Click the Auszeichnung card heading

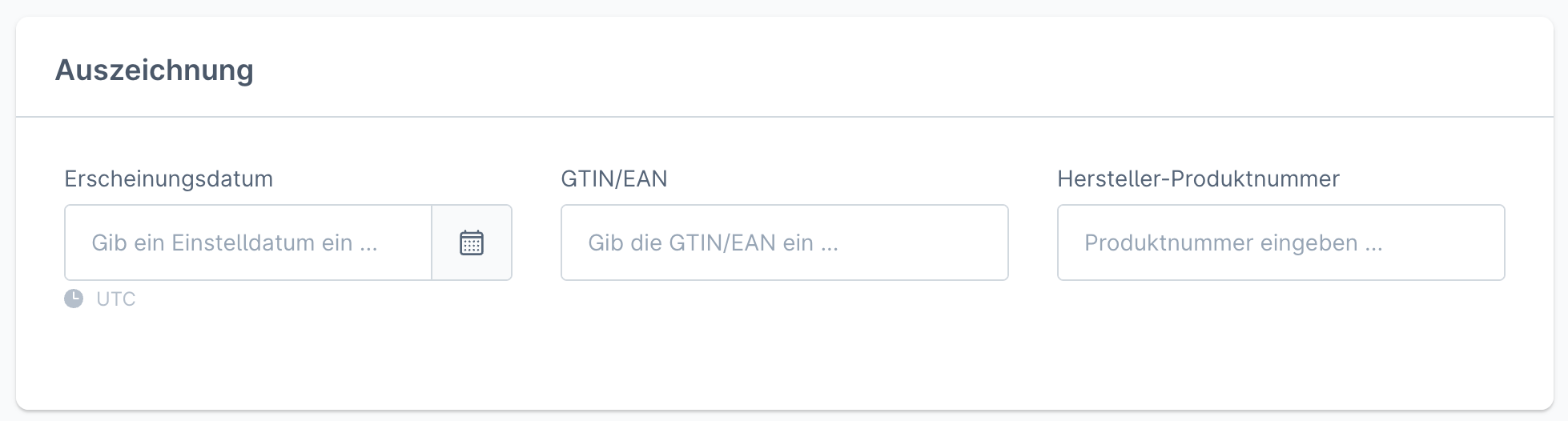(154, 70)
